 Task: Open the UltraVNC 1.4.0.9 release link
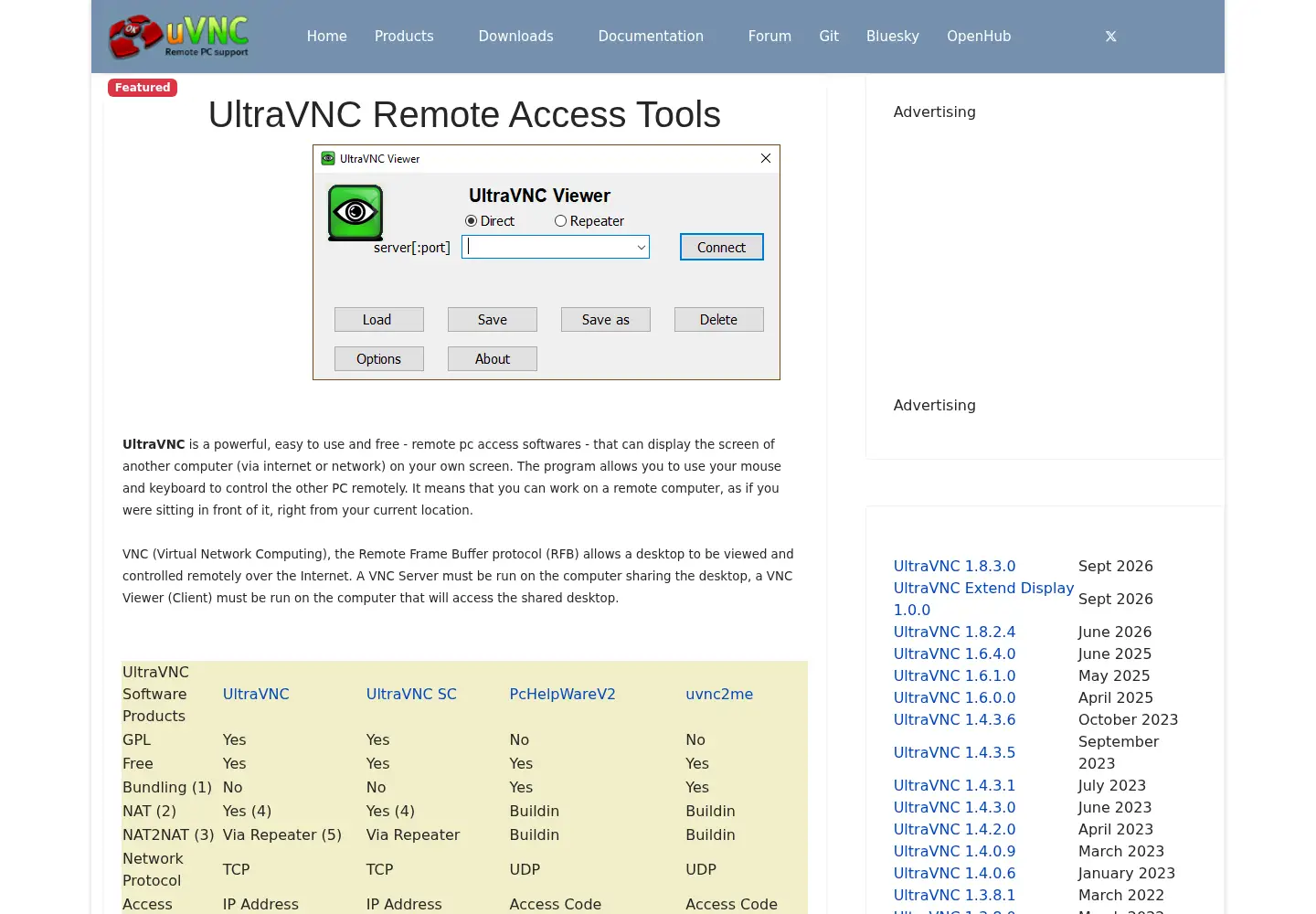point(954,851)
